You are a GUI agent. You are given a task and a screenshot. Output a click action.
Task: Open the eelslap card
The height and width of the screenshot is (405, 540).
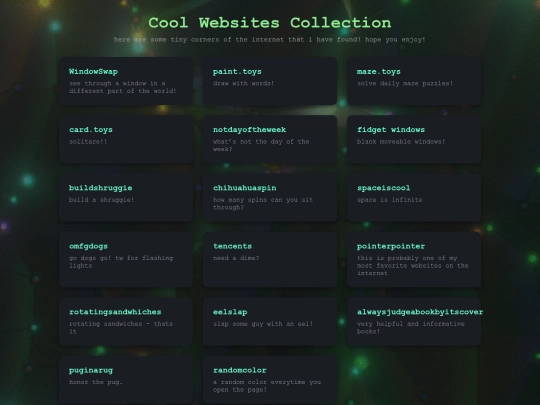[270, 322]
